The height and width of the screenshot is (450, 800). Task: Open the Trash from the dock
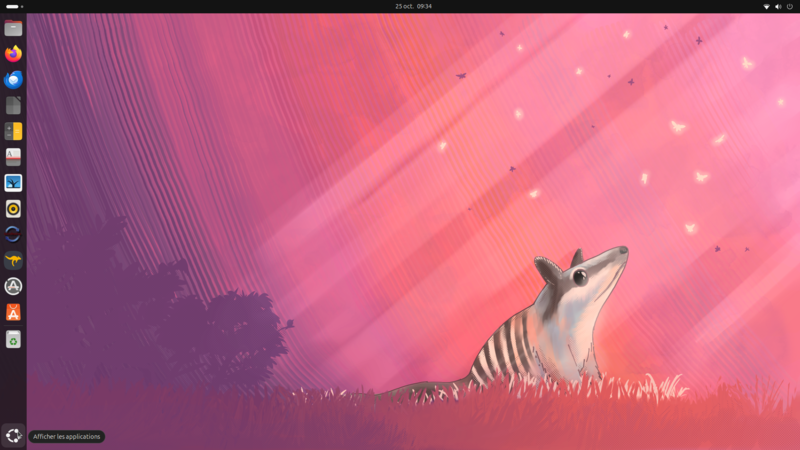point(13,339)
